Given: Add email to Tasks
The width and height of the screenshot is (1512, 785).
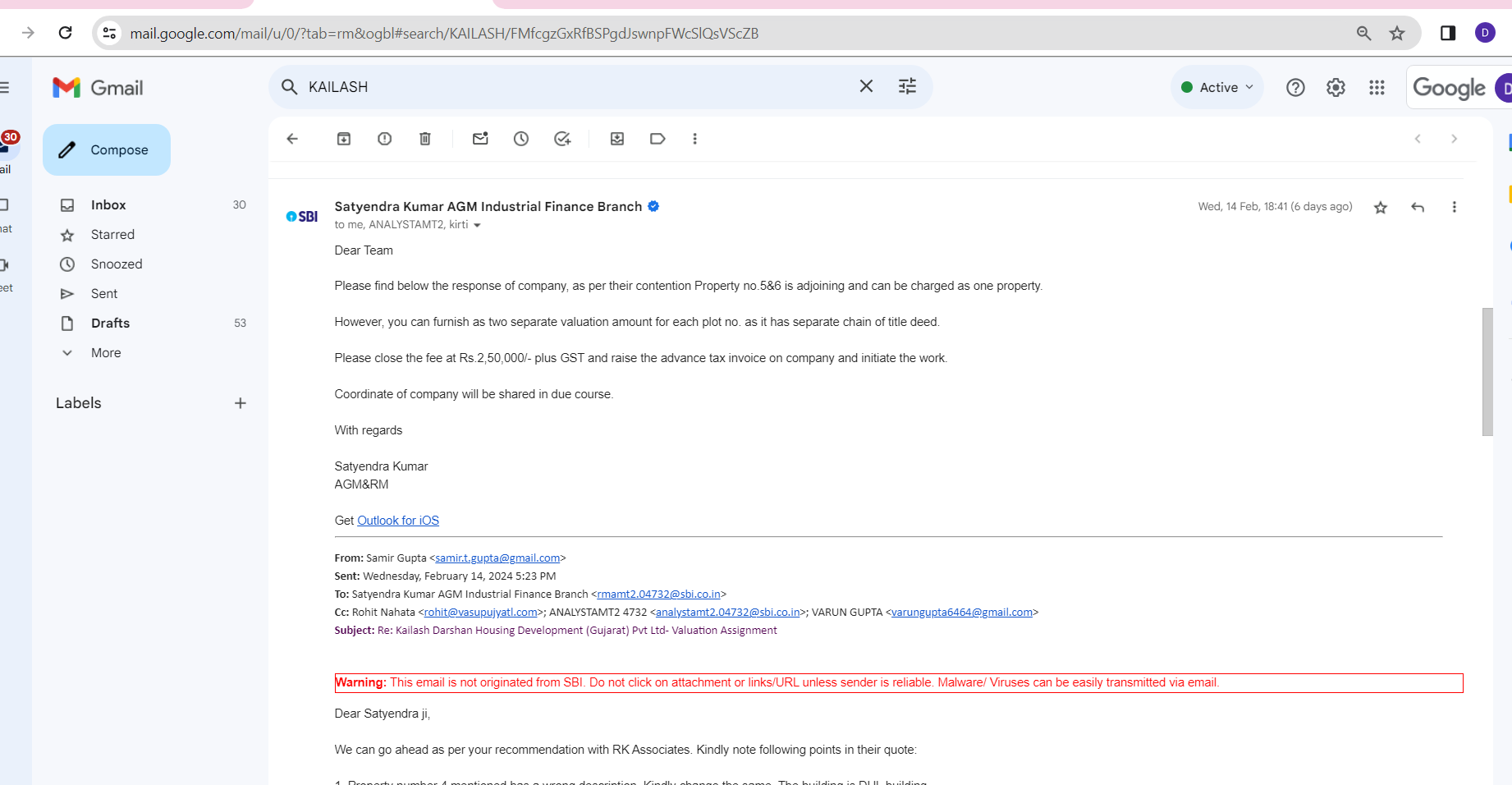Looking at the screenshot, I should (562, 139).
